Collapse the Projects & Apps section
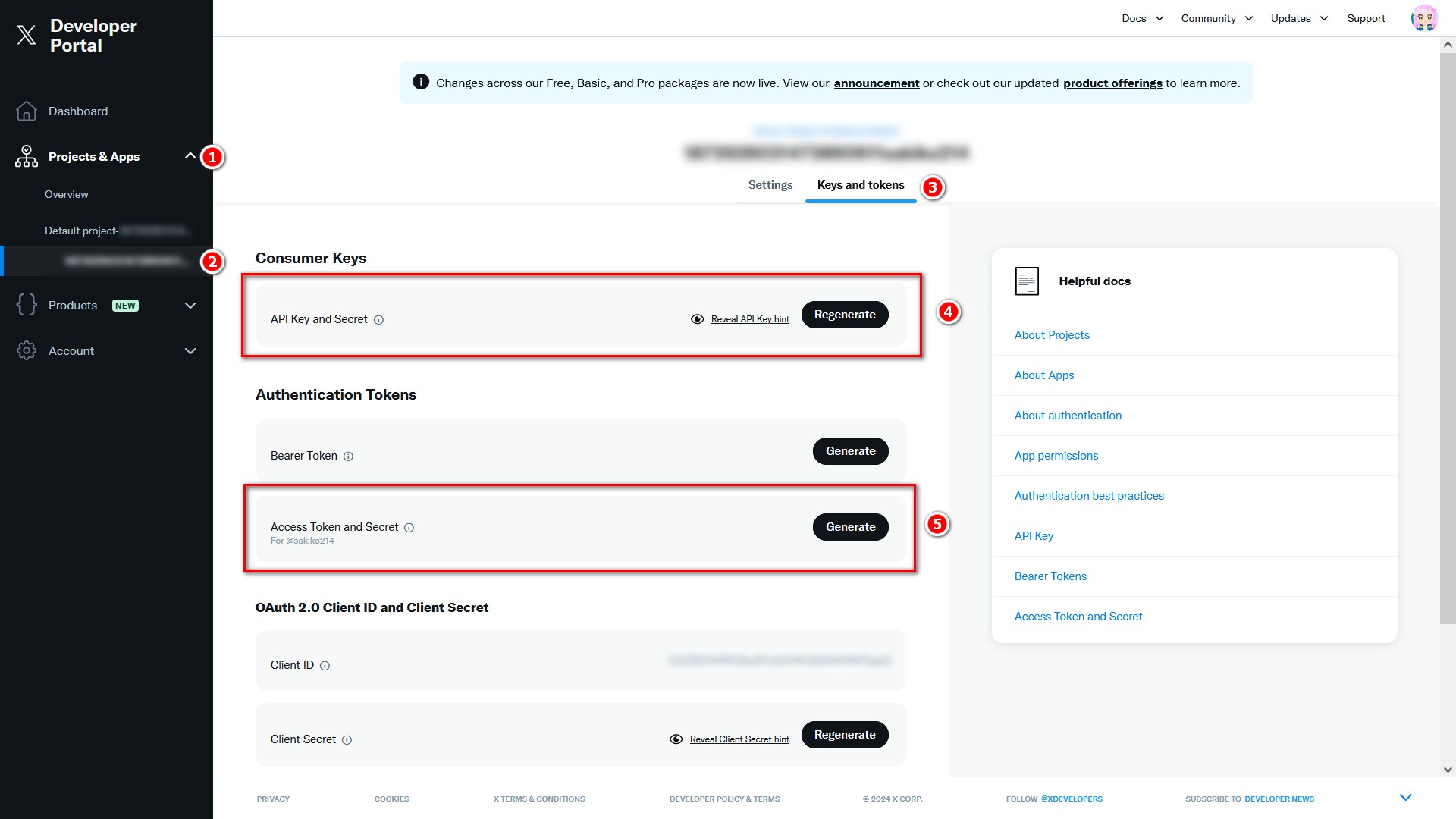Image resolution: width=1456 pixels, height=819 pixels. (x=190, y=156)
